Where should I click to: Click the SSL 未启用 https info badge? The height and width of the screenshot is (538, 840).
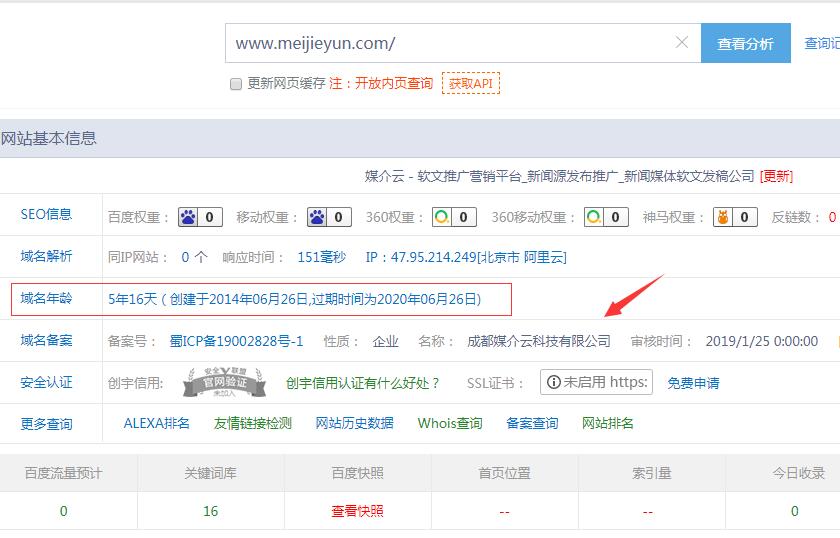596,382
